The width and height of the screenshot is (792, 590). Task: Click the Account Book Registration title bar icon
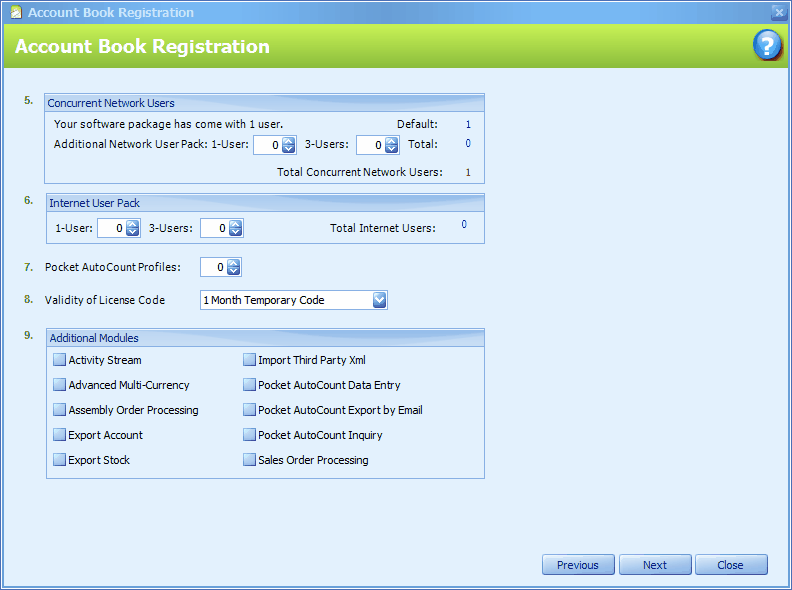pyautogui.click(x=16, y=12)
